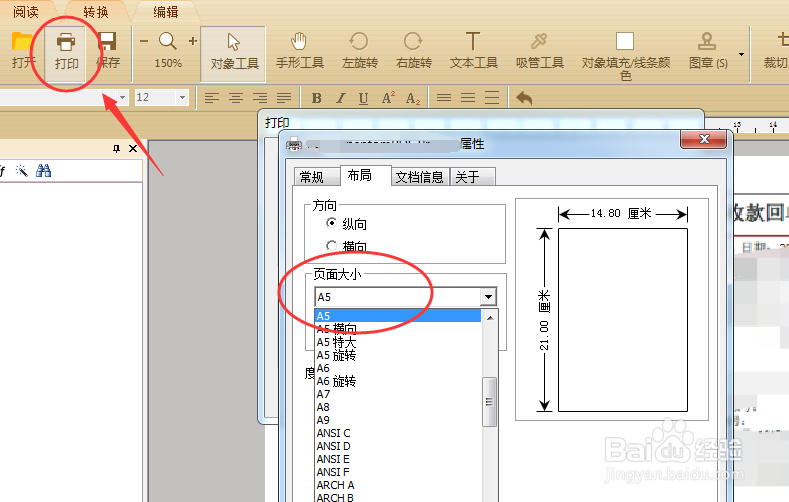789x502 pixels.
Task: Align text left
Action: 212,98
